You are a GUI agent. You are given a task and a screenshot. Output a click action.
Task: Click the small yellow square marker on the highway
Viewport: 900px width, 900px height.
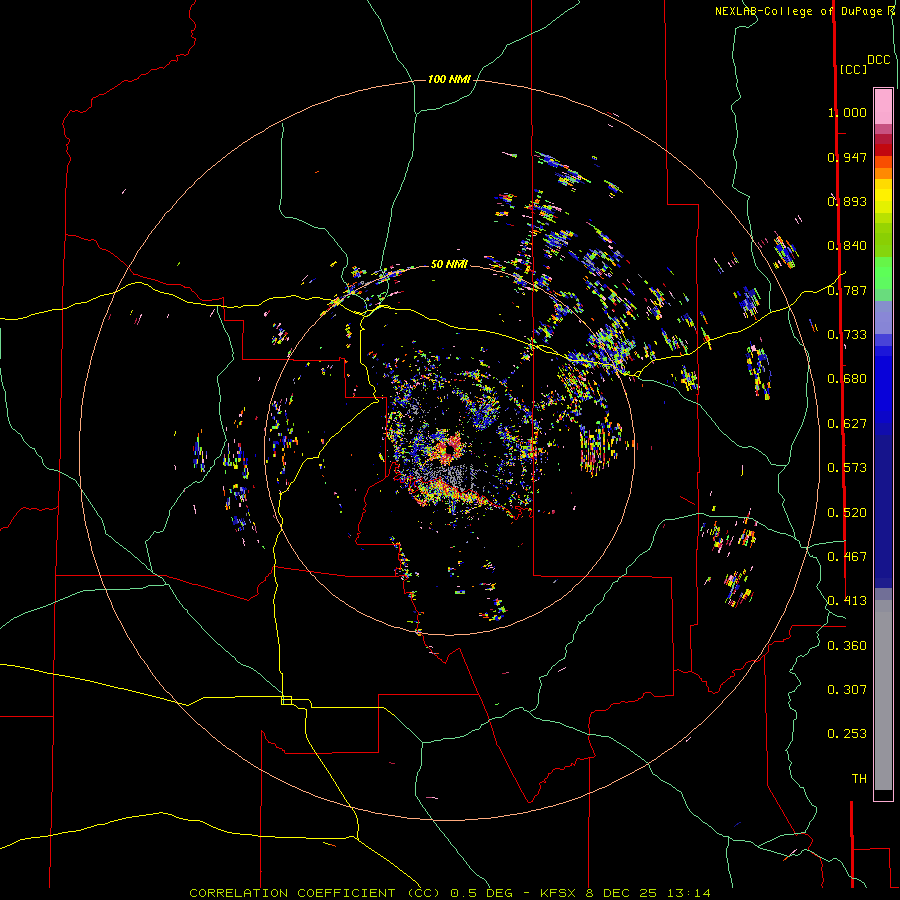(x=286, y=700)
